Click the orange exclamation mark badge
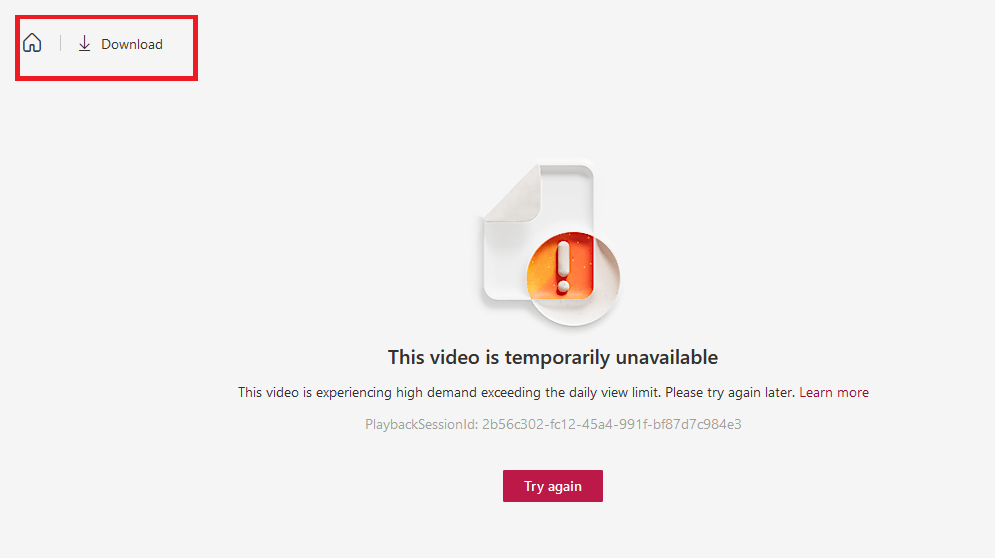The height and width of the screenshot is (558, 995). point(560,267)
